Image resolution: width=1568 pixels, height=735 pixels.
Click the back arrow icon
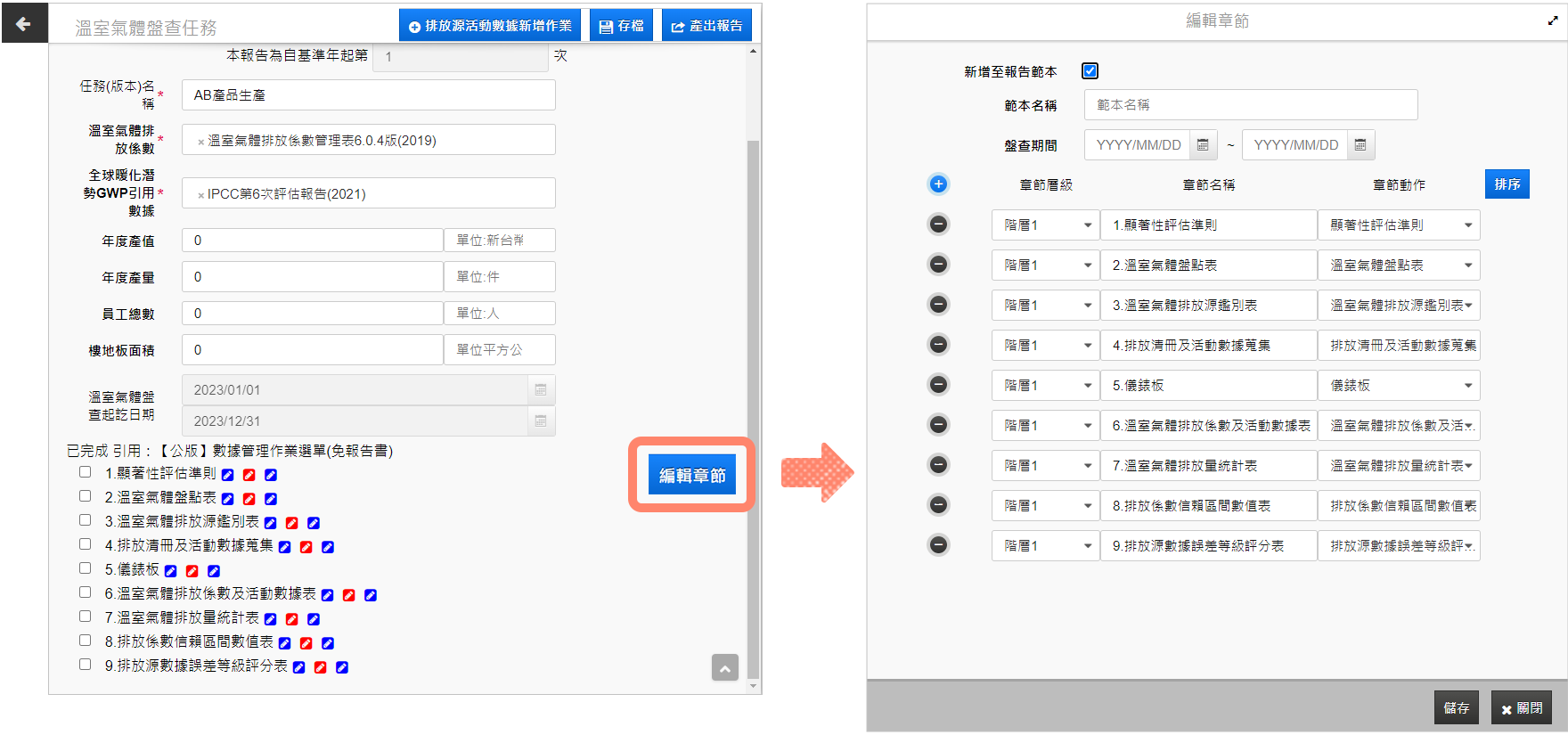[24, 24]
